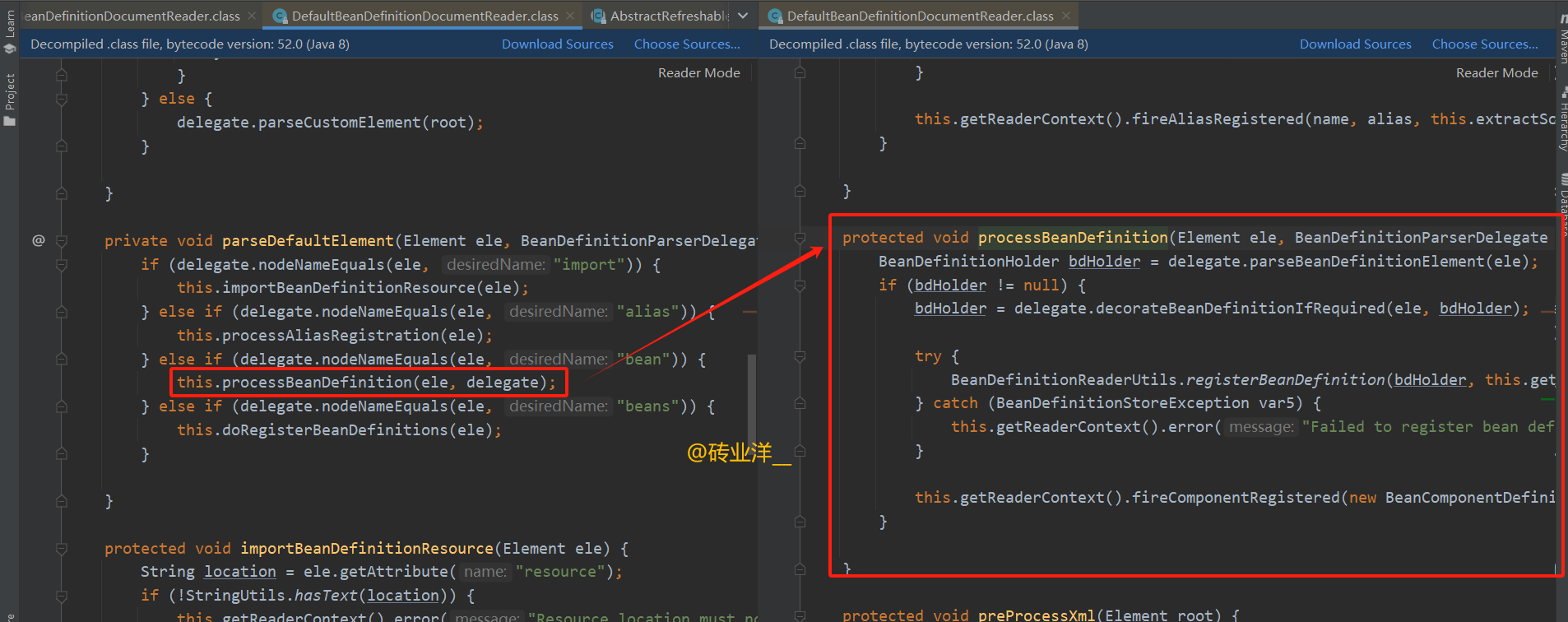Collapse the parseDefaultElement method fold

point(62,241)
